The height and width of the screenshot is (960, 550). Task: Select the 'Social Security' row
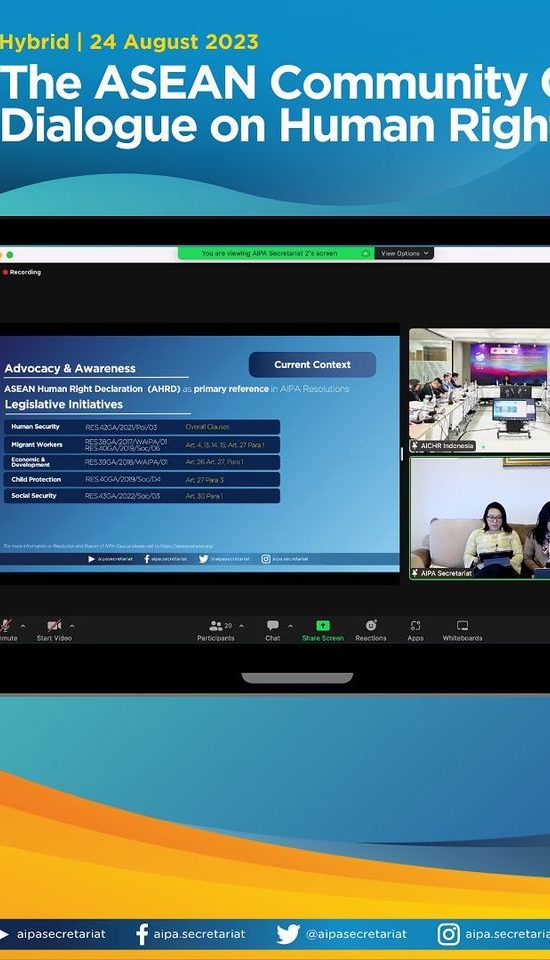[142, 496]
